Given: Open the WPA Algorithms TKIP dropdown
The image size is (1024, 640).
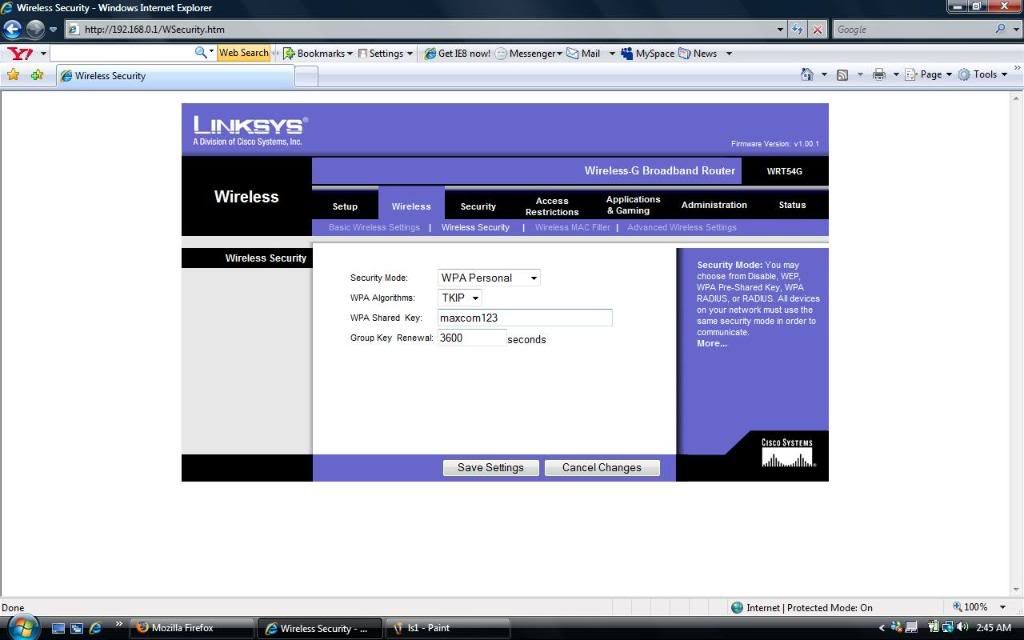Looking at the screenshot, I should 460,298.
